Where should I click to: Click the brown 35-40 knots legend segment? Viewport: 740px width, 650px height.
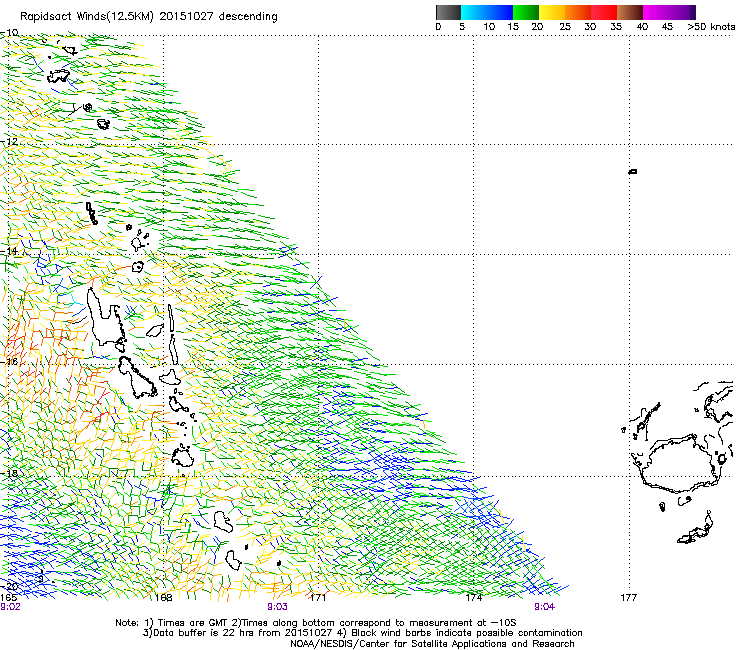(x=630, y=12)
